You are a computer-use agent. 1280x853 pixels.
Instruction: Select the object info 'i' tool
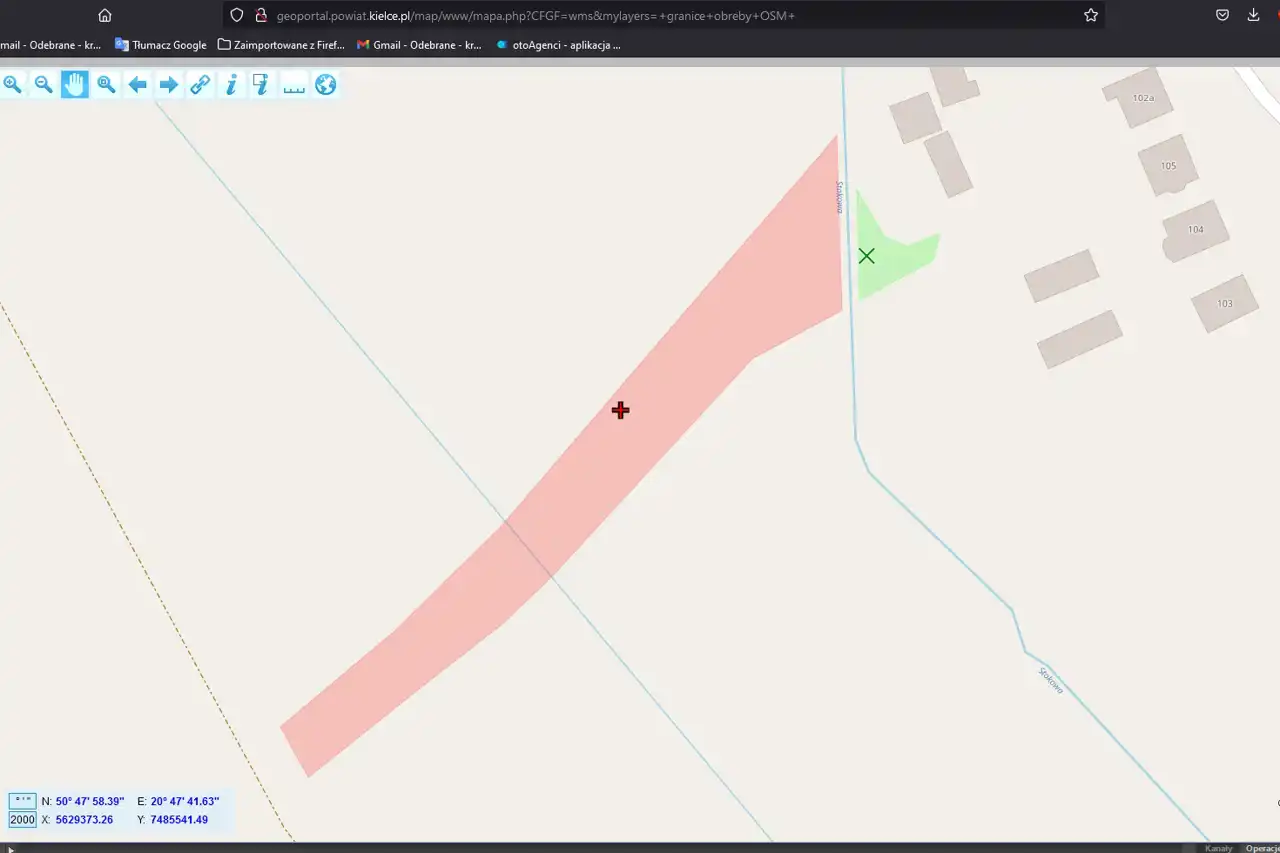tap(231, 85)
